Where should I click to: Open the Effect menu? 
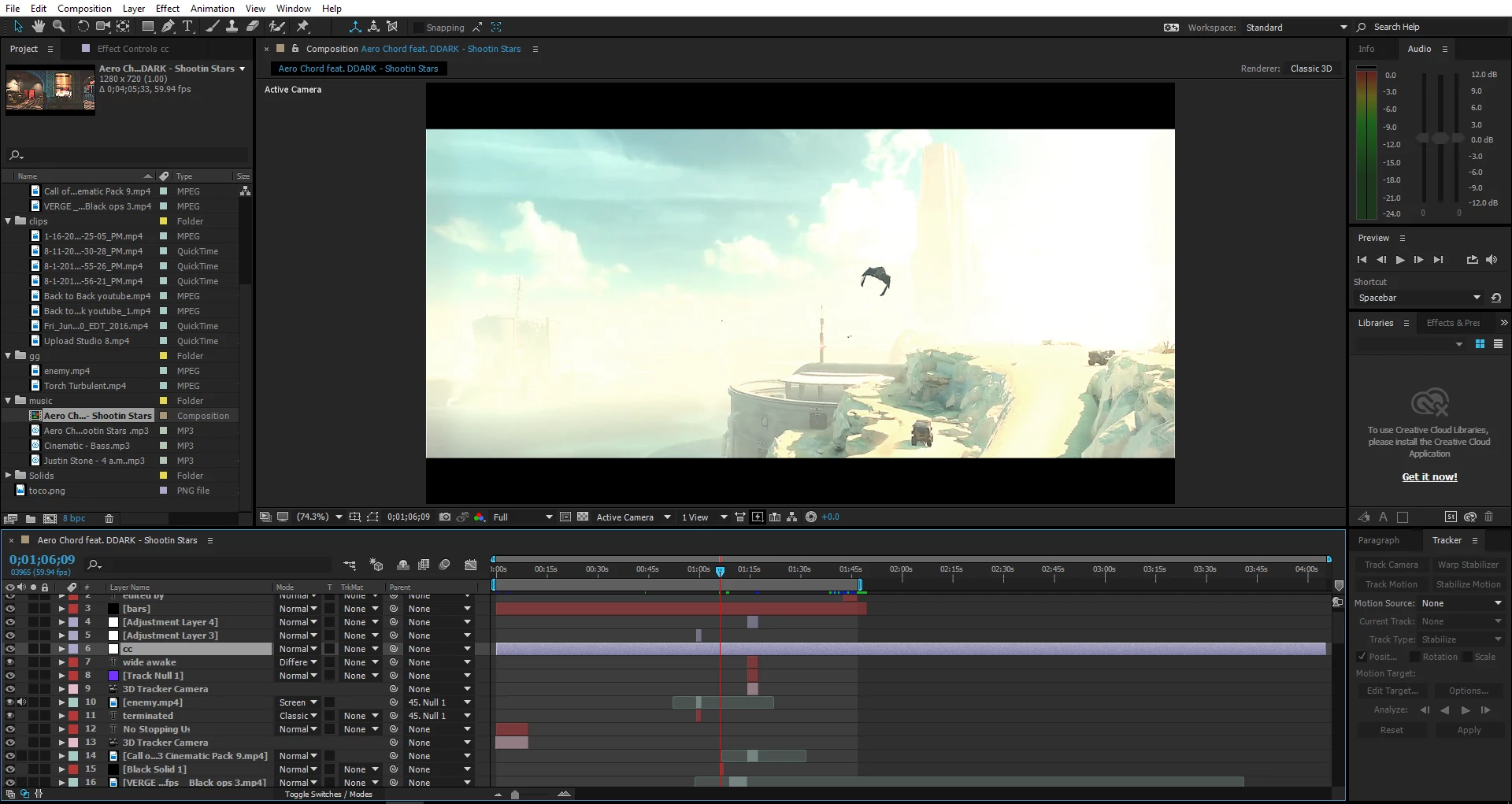coord(168,9)
